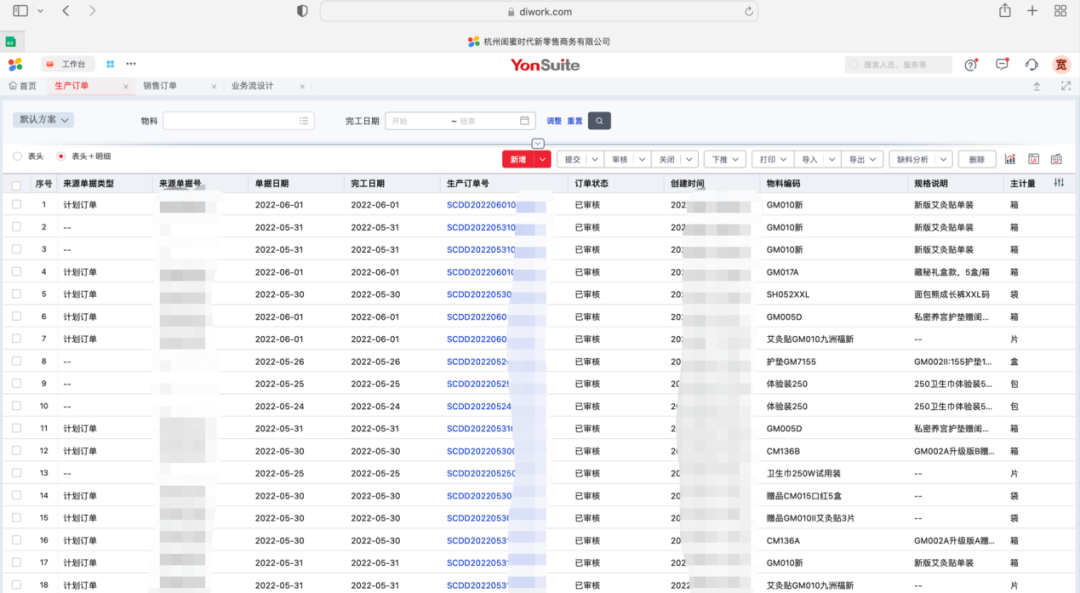Image resolution: width=1080 pixels, height=593 pixels.
Task: Expand the 新增 dropdown arrow
Action: pos(543,159)
